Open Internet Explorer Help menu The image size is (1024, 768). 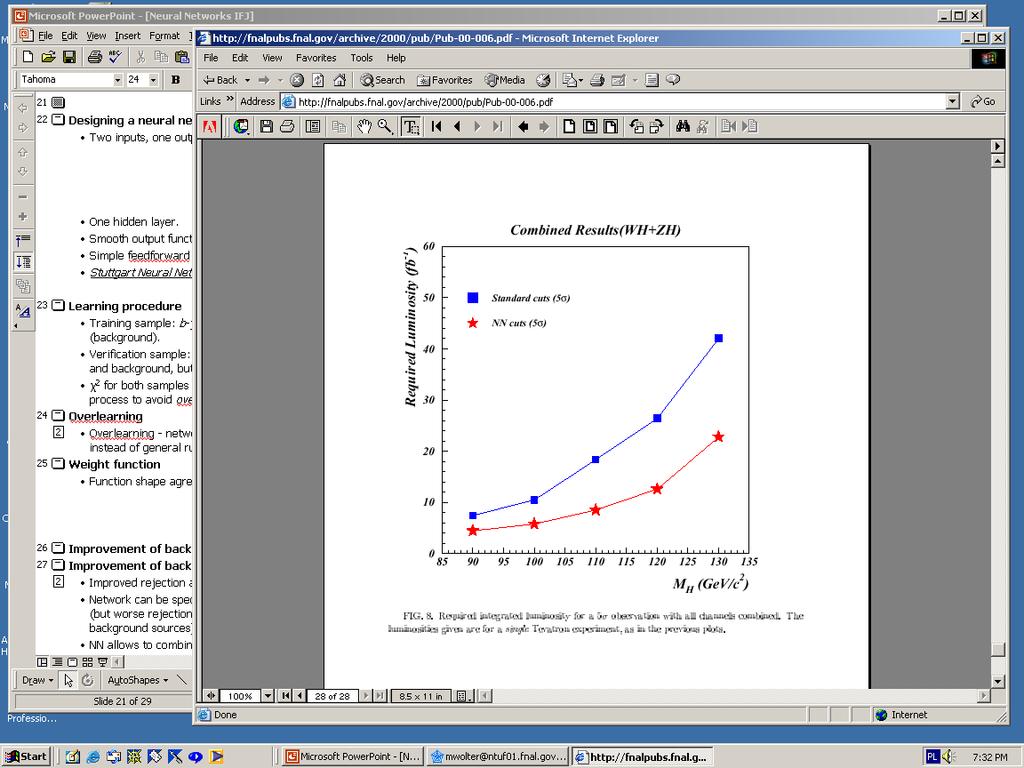(396, 58)
